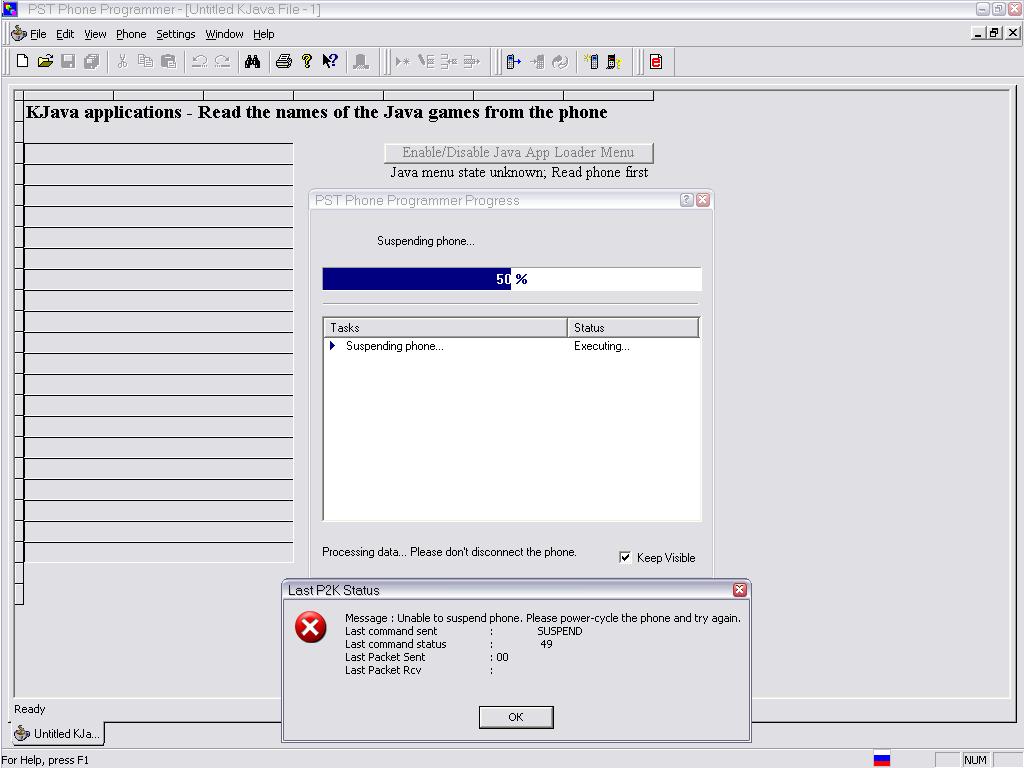Open About with yellow question icon
The image size is (1024, 768).
click(307, 61)
